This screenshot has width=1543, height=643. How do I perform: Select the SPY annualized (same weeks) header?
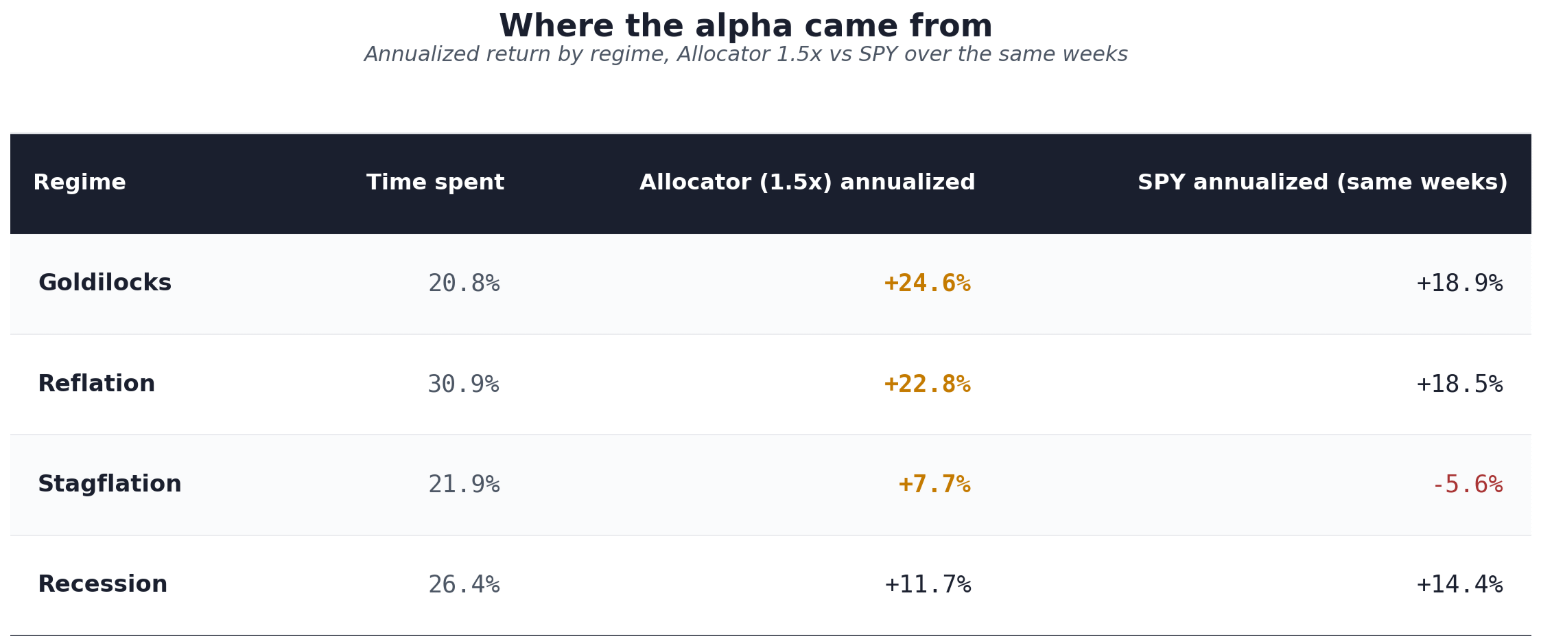1322,183
